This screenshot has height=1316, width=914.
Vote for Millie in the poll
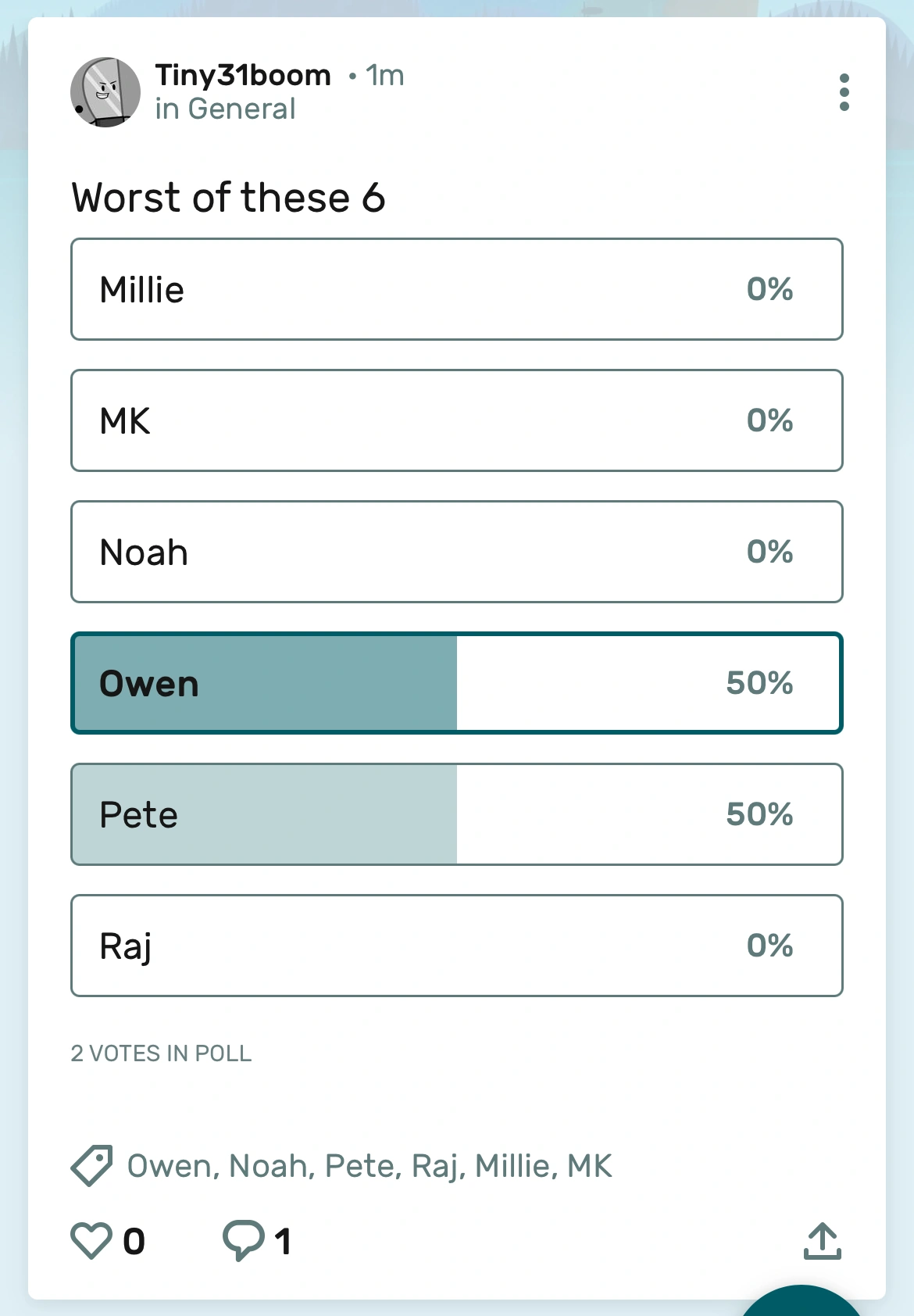tap(457, 289)
